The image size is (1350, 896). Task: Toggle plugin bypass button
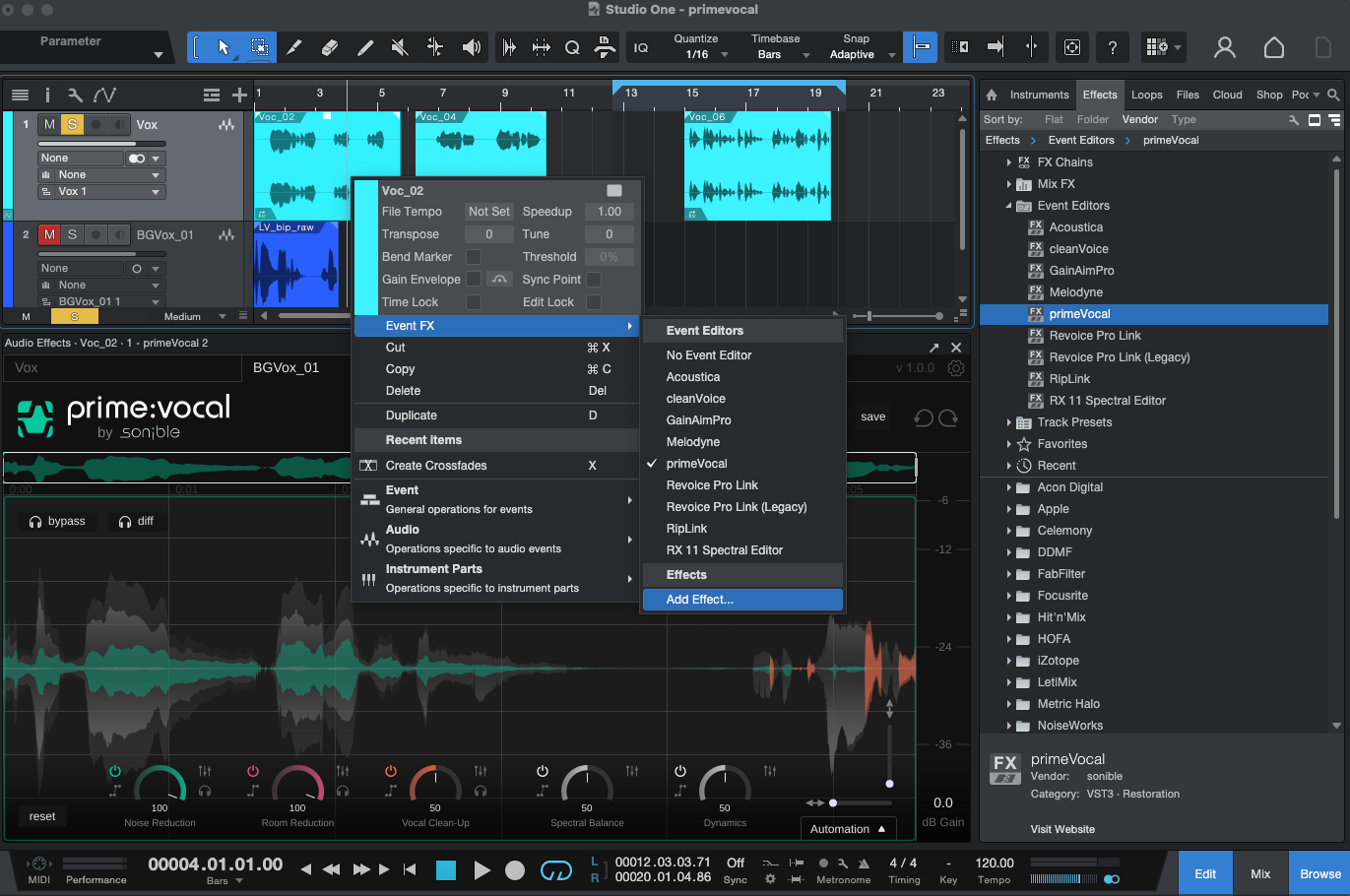[x=57, y=521]
